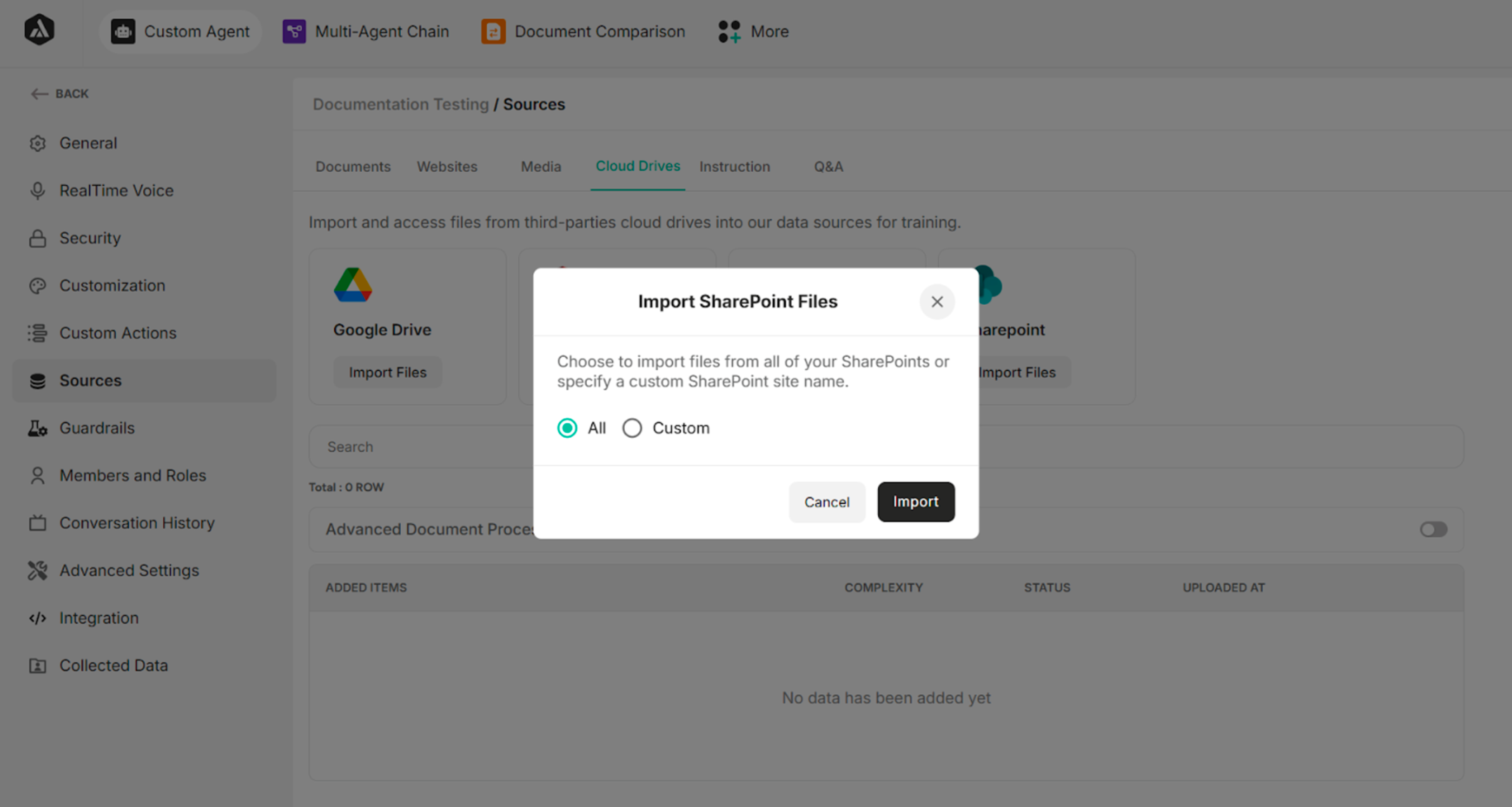Image resolution: width=1512 pixels, height=807 pixels.
Task: Select the RealTime Voice microphone icon
Action: point(37,190)
